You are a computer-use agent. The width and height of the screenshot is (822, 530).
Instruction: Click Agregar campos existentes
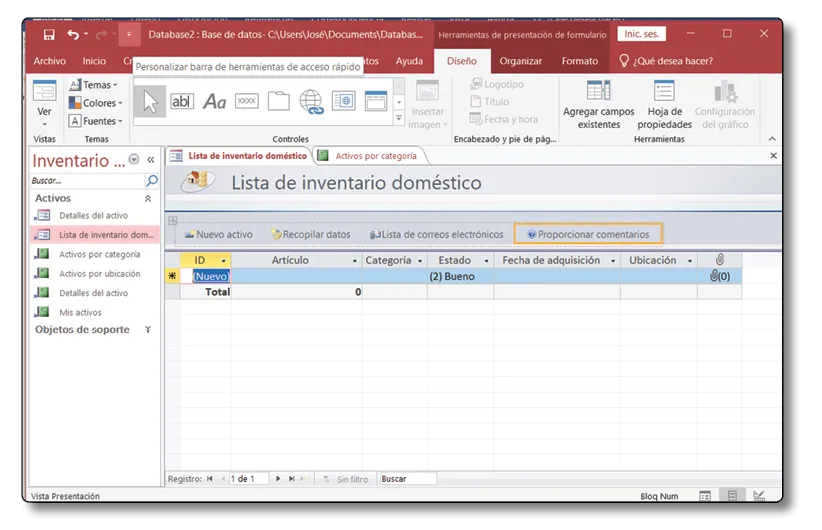click(x=598, y=106)
